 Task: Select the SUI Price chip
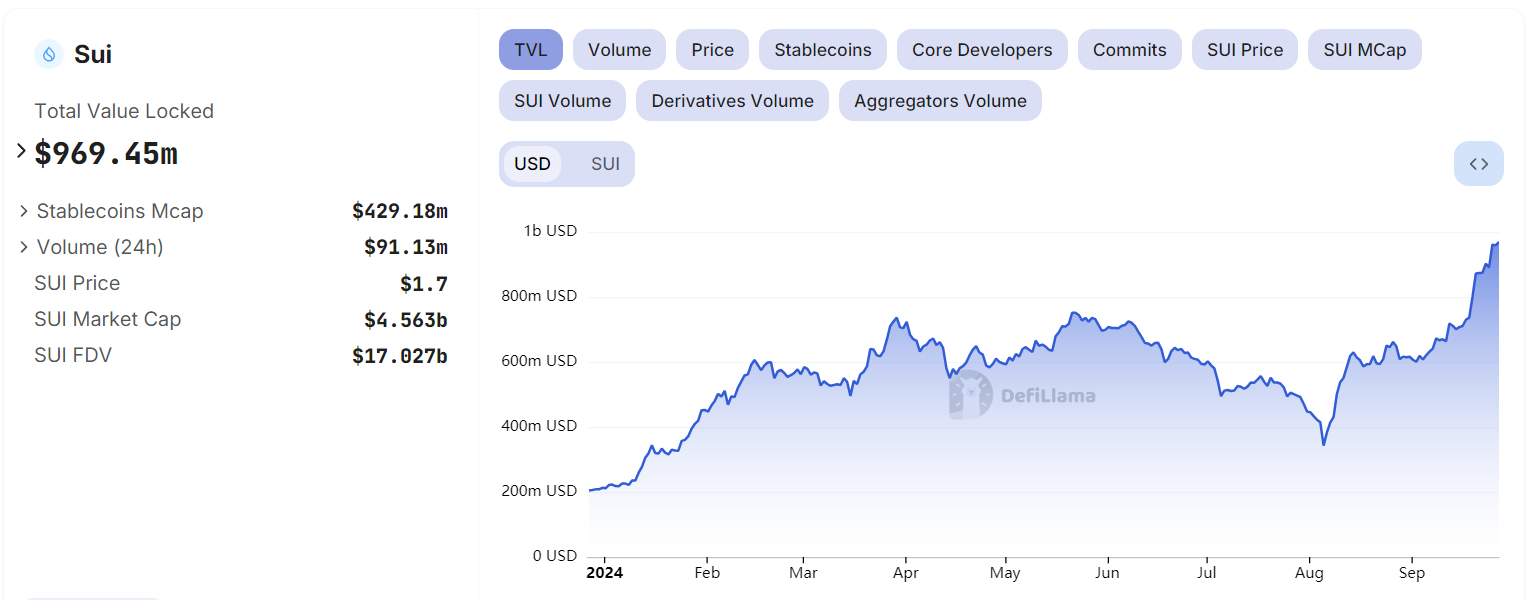1244,50
